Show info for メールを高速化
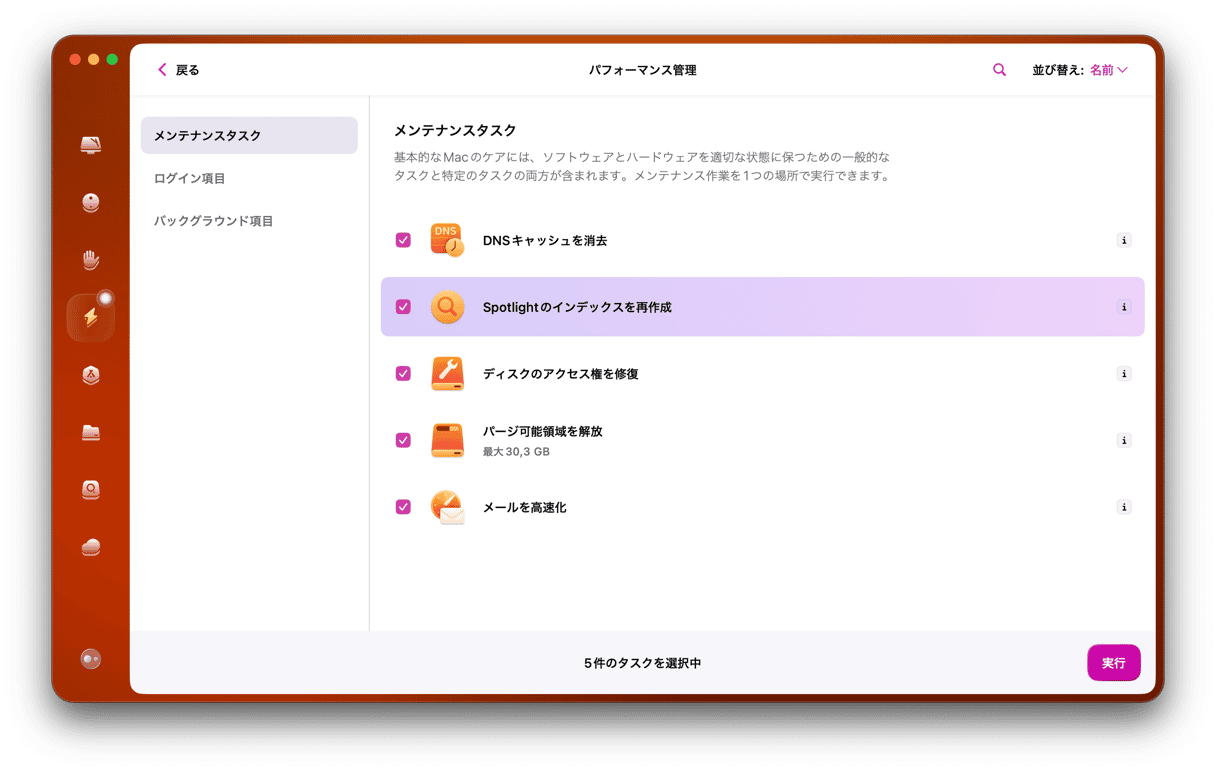 (1124, 507)
